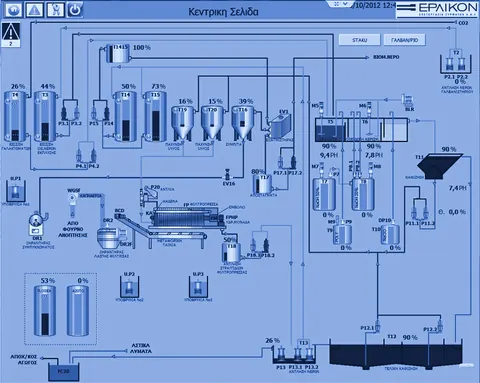Click the ΕΡΛΙΚΟΝ company logo

coord(438,9)
